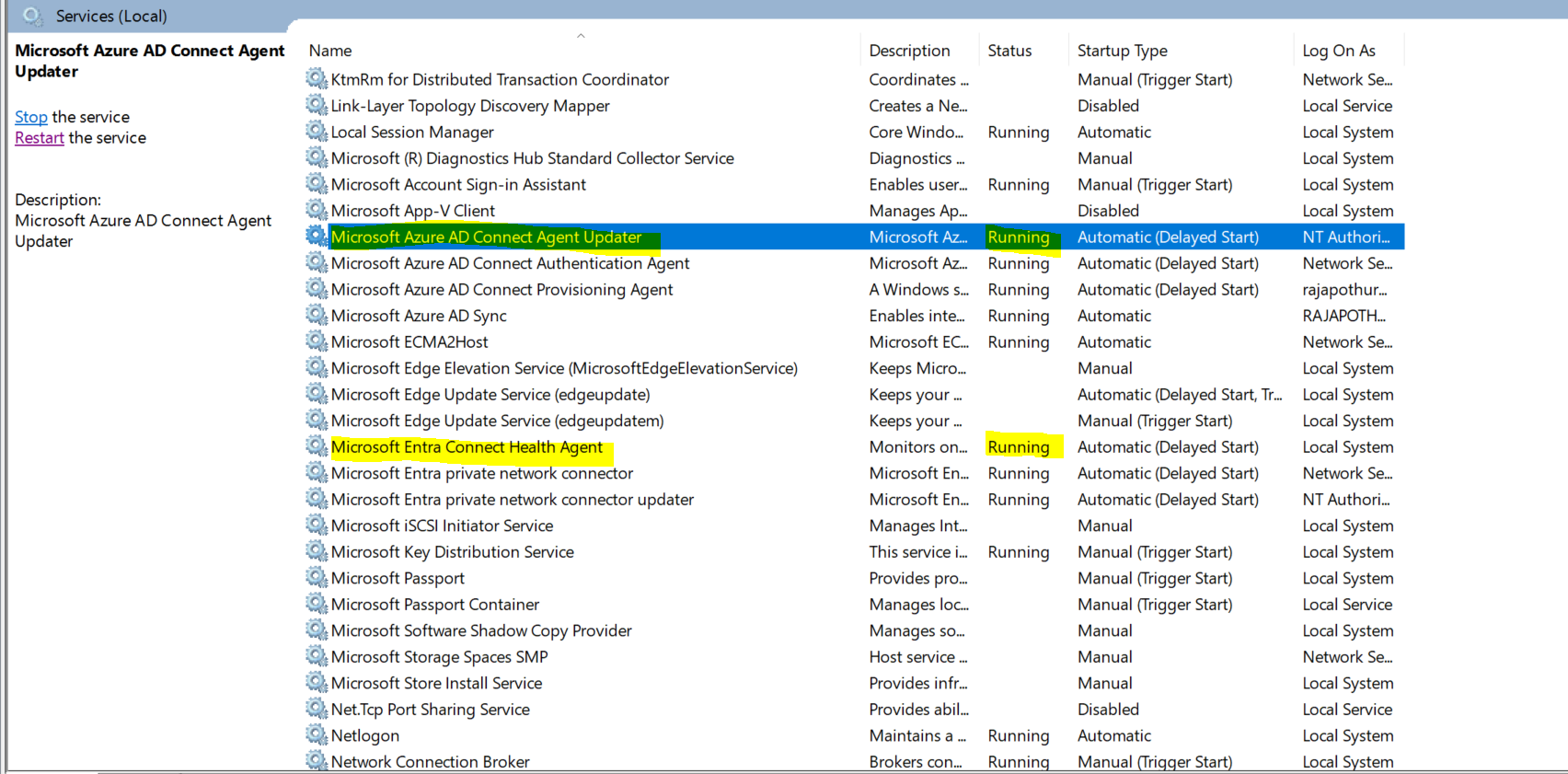
Task: Click gear icon beside Link-Layer Topology Discovery Mapper
Action: pyautogui.click(x=317, y=105)
